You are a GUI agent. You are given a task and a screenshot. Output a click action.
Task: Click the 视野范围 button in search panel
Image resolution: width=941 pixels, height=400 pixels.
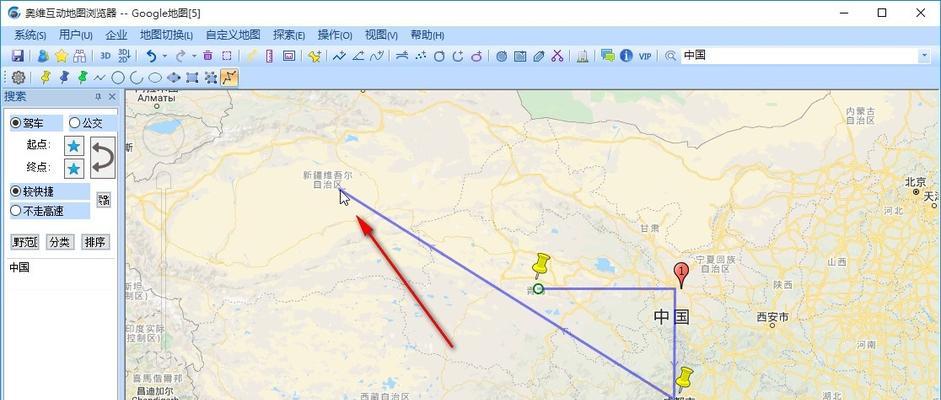pyautogui.click(x=25, y=242)
